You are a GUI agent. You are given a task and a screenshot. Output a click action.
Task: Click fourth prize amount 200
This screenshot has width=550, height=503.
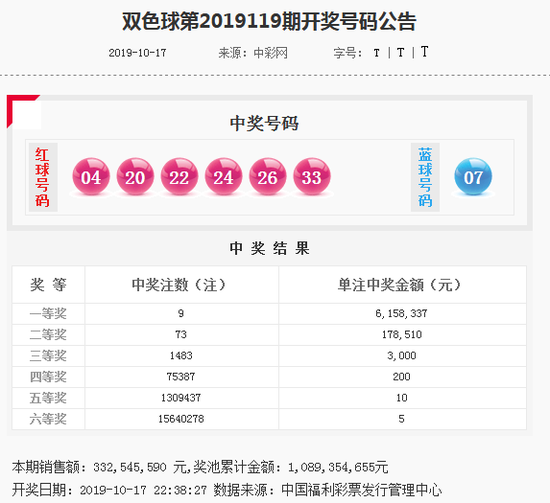point(402,376)
